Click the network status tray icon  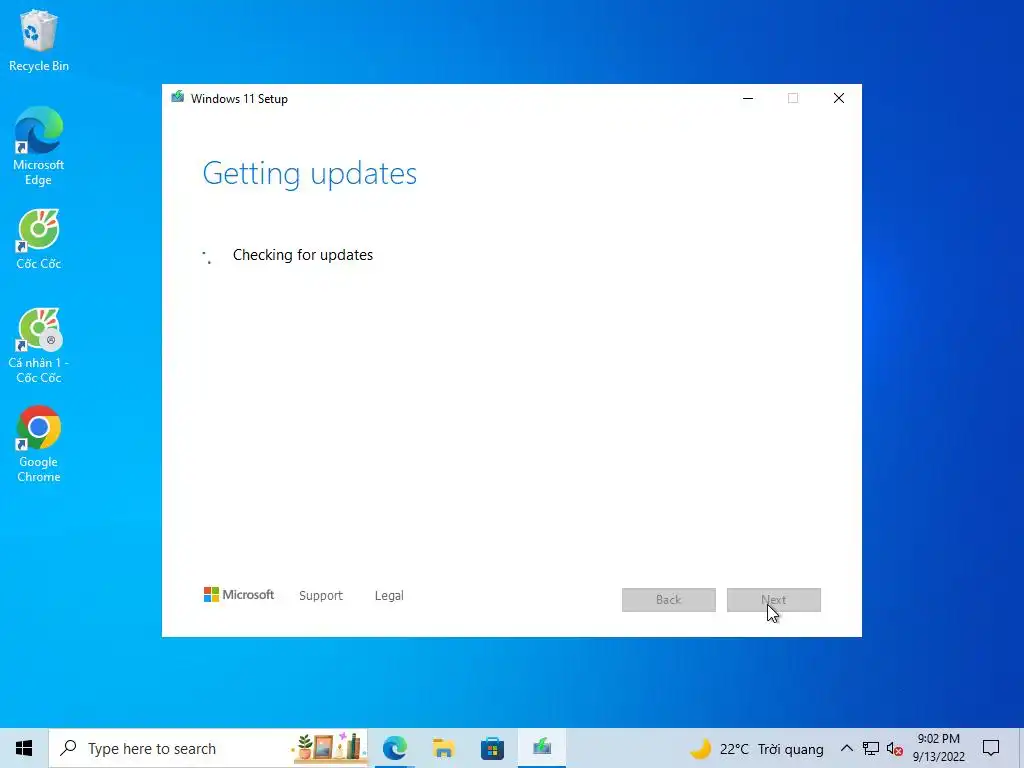(x=871, y=748)
